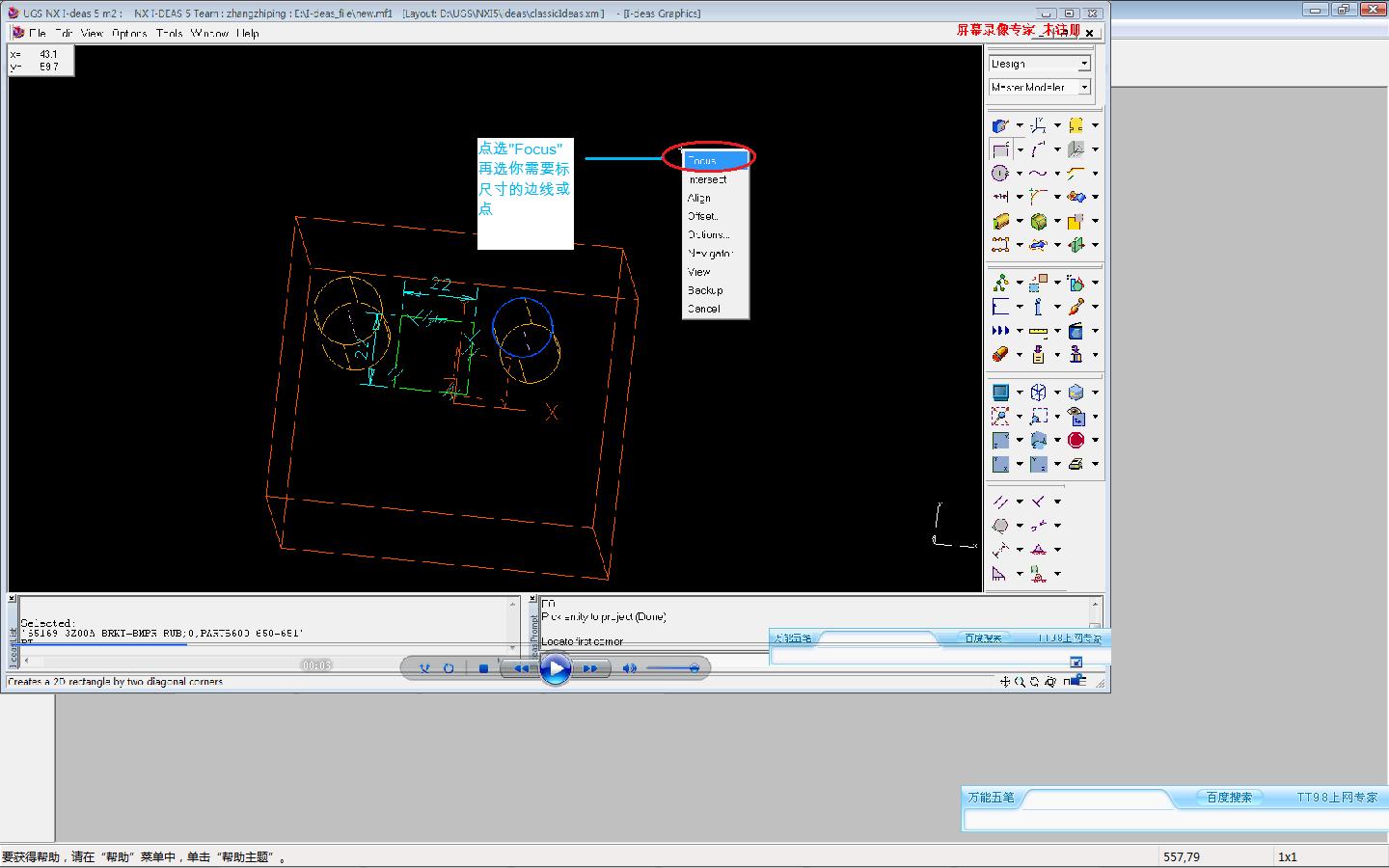Choose Intersect in the popup menu

[715, 179]
